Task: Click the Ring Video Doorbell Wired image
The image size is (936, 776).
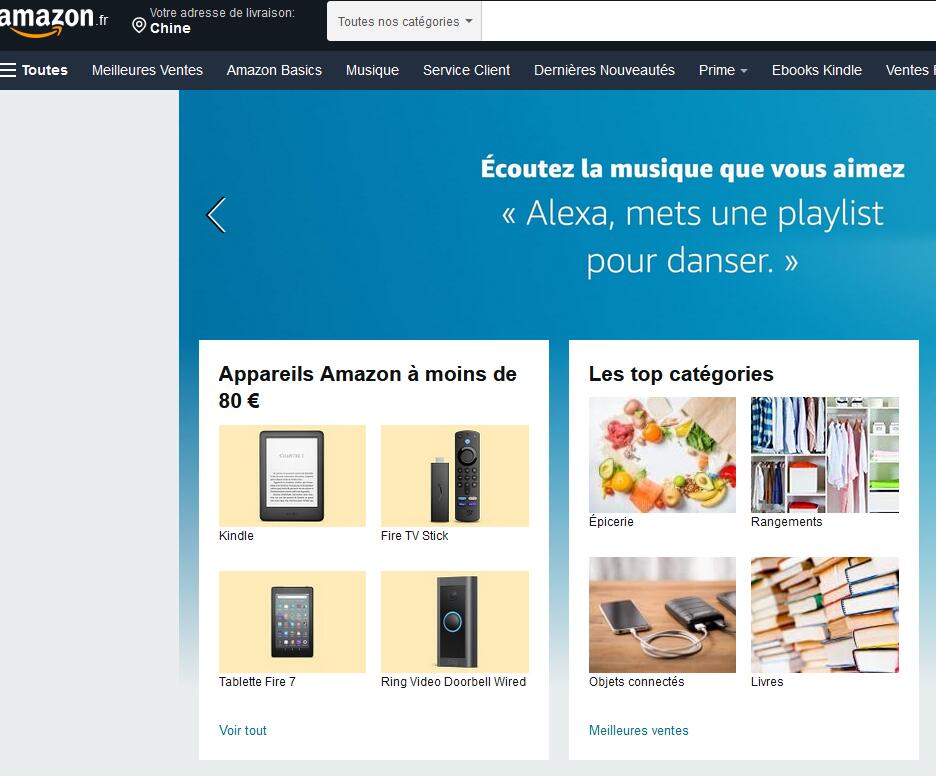Action: pos(454,622)
